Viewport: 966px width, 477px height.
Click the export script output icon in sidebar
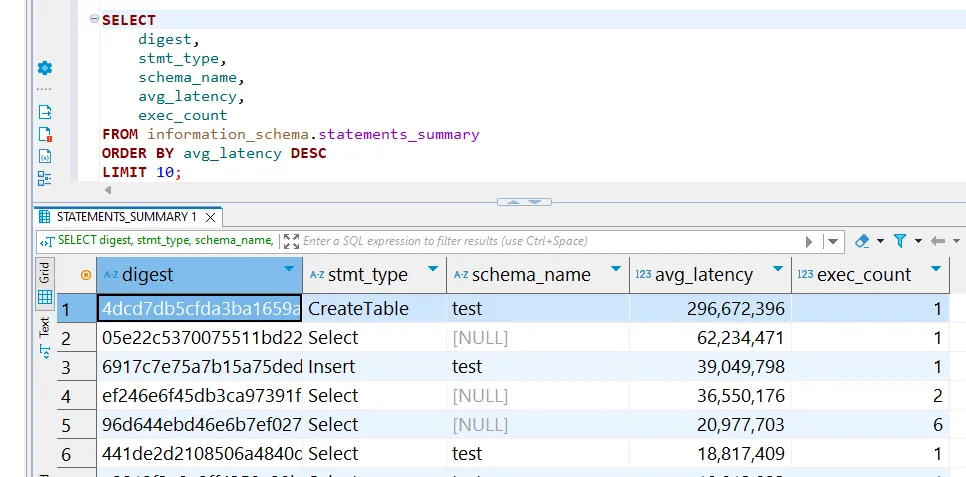(x=44, y=112)
